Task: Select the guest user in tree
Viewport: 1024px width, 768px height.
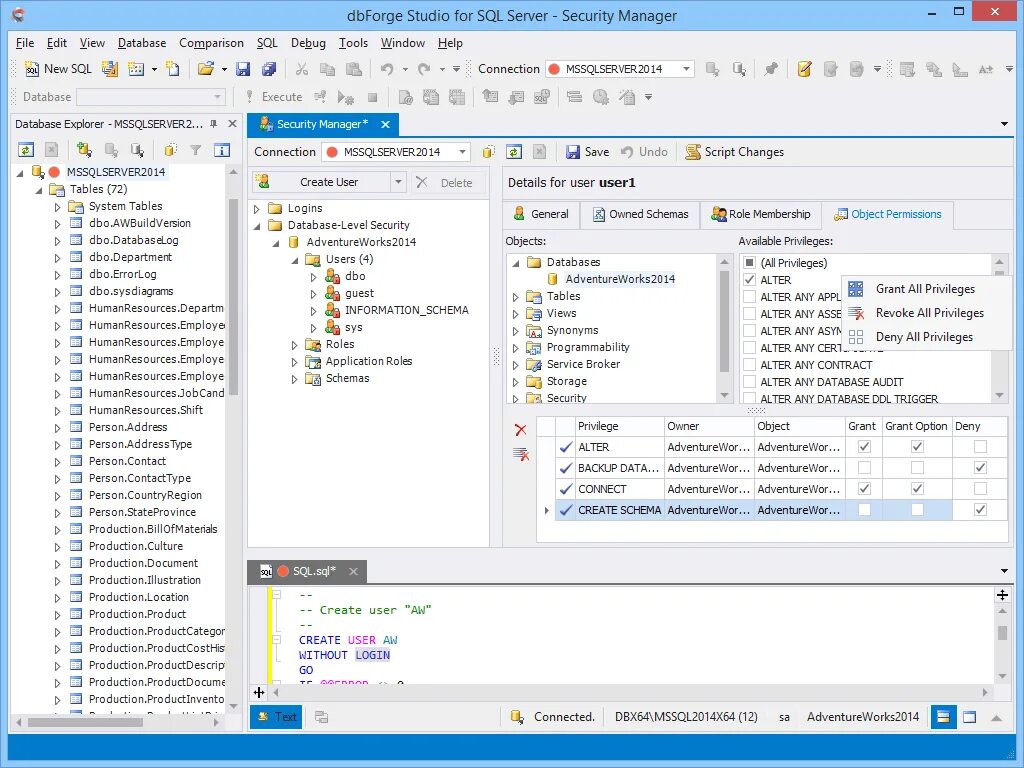Action: [359, 293]
